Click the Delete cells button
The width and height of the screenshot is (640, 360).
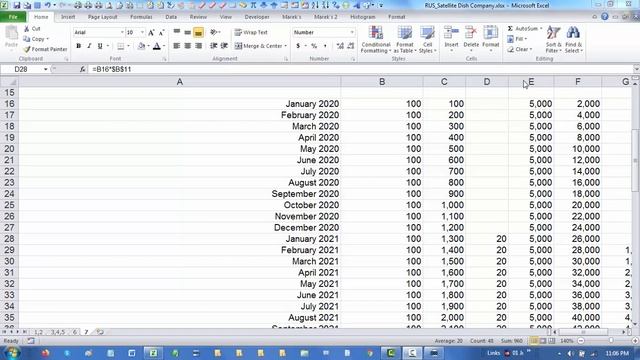coord(471,38)
